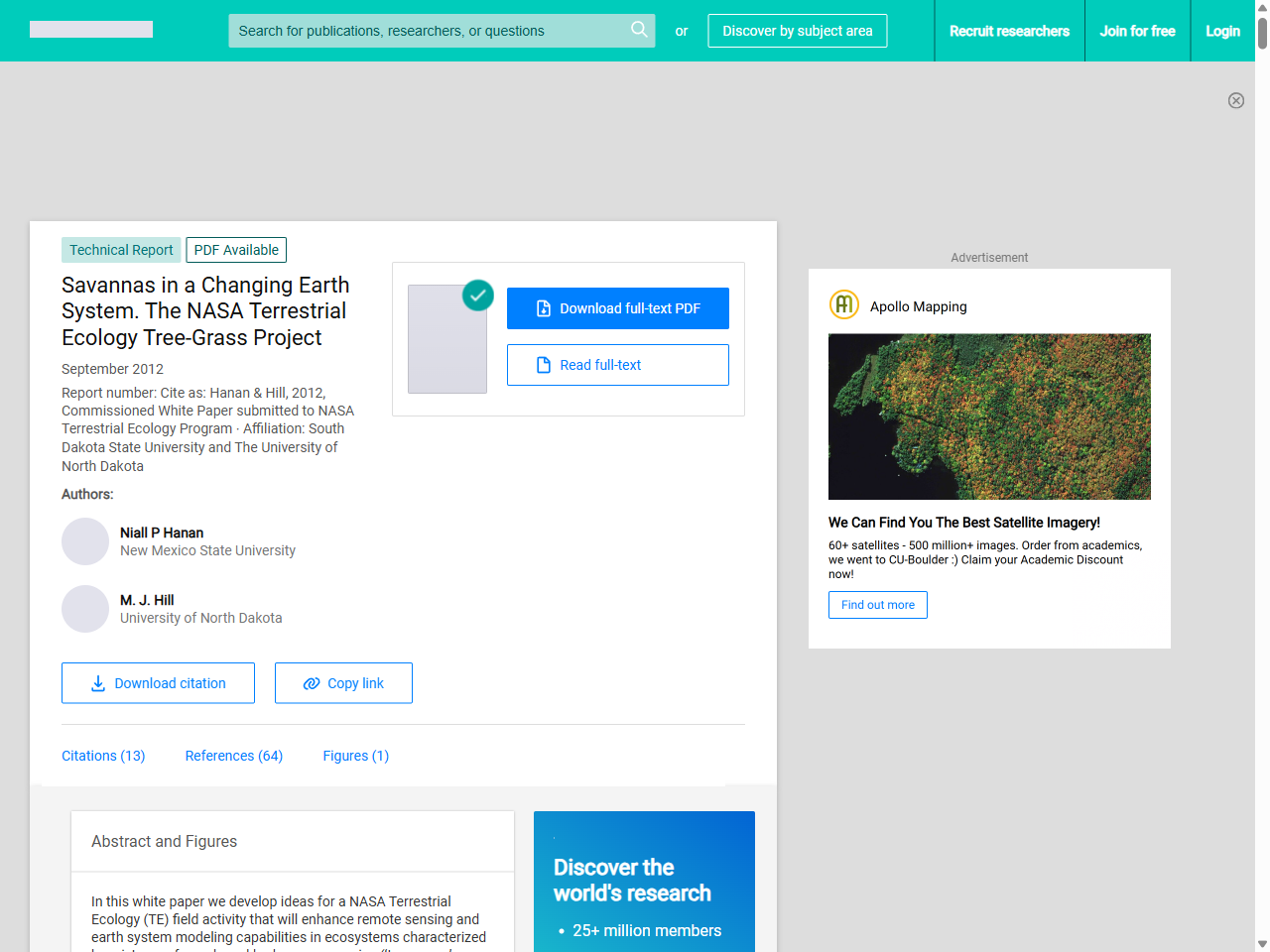Switch to Figures (1) tab
The height and width of the screenshot is (952, 1270).
tap(356, 756)
